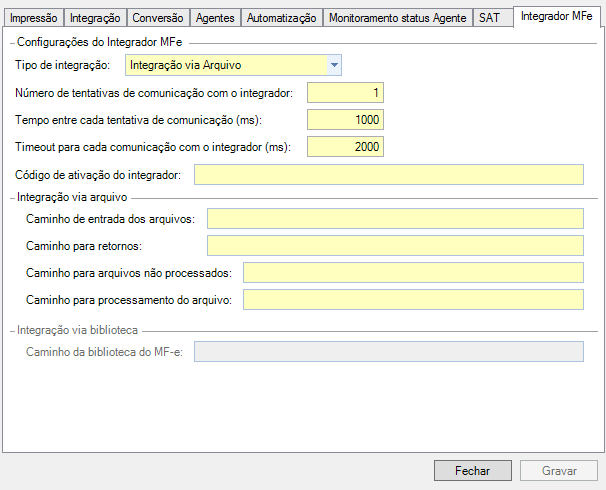Focus the número de tentativas field
Viewport: 606px width, 490px height.
[x=345, y=93]
